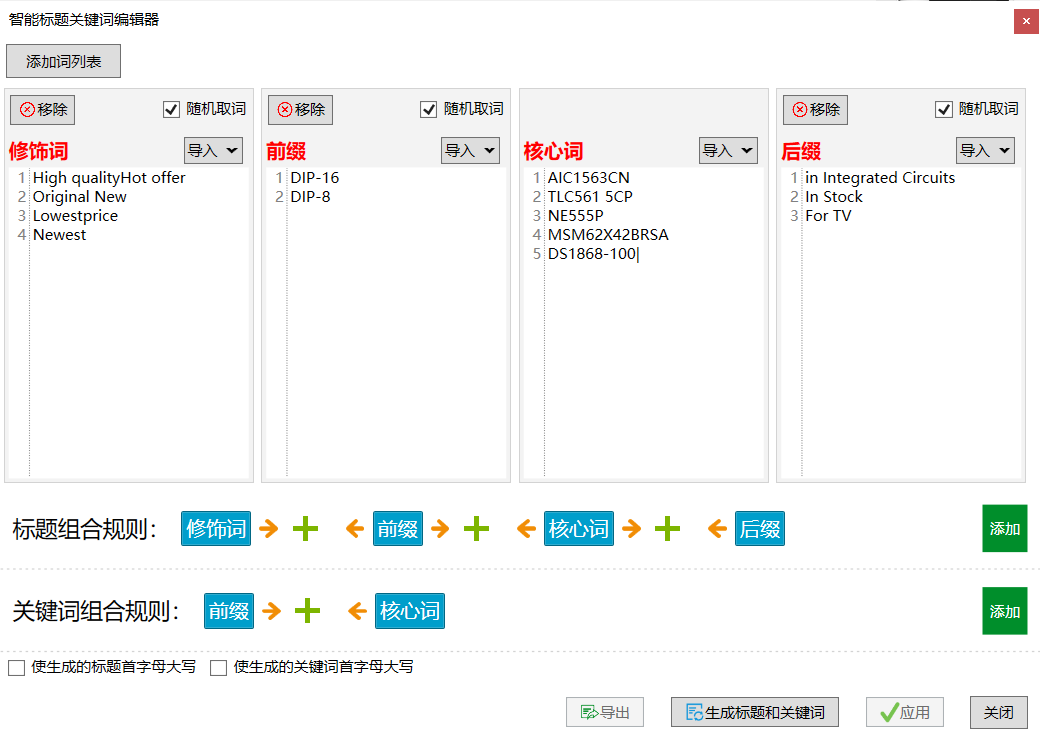1040x741 pixels.
Task: Remove the 前缀 word list
Action: pyautogui.click(x=300, y=110)
